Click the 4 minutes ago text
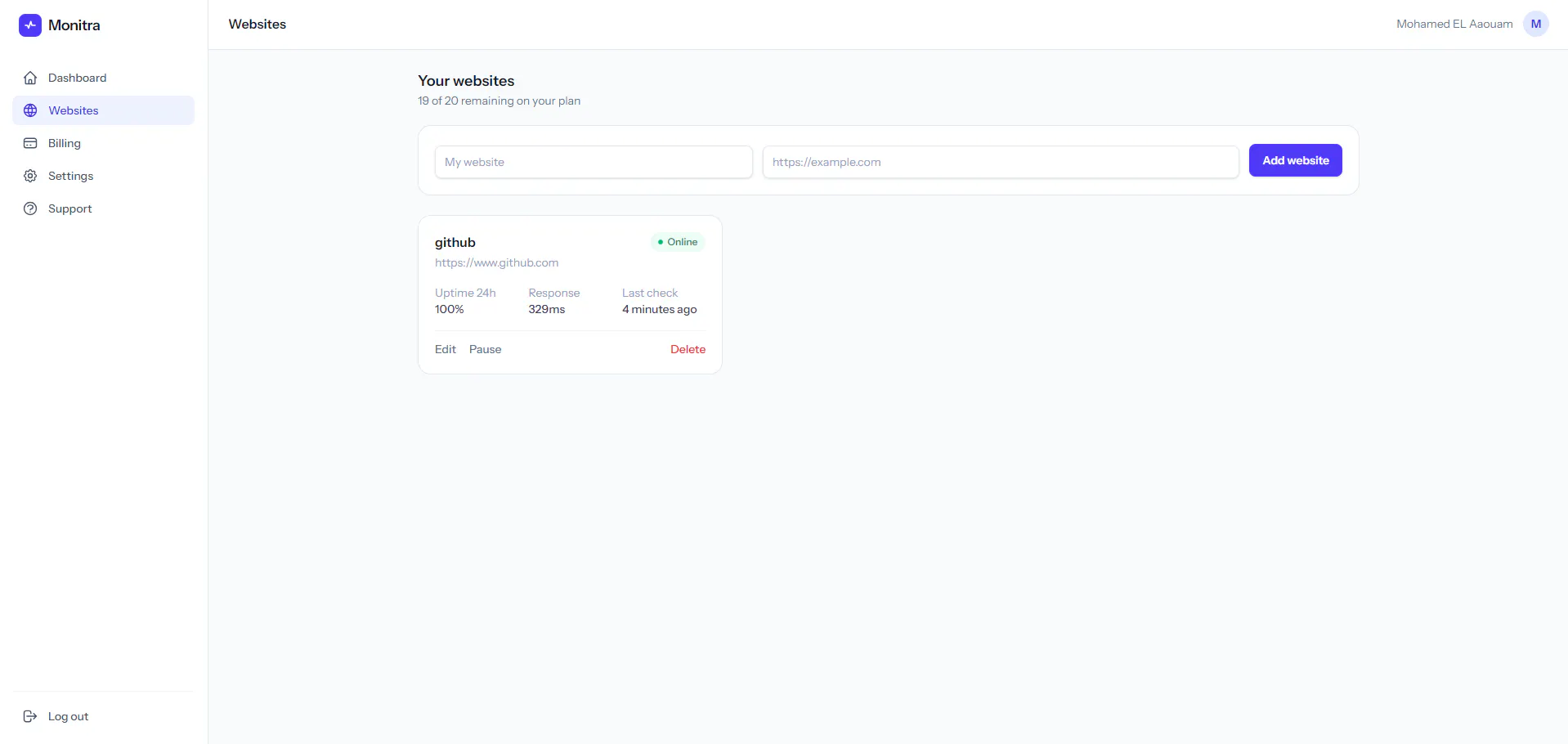The width and height of the screenshot is (1568, 744). (660, 309)
